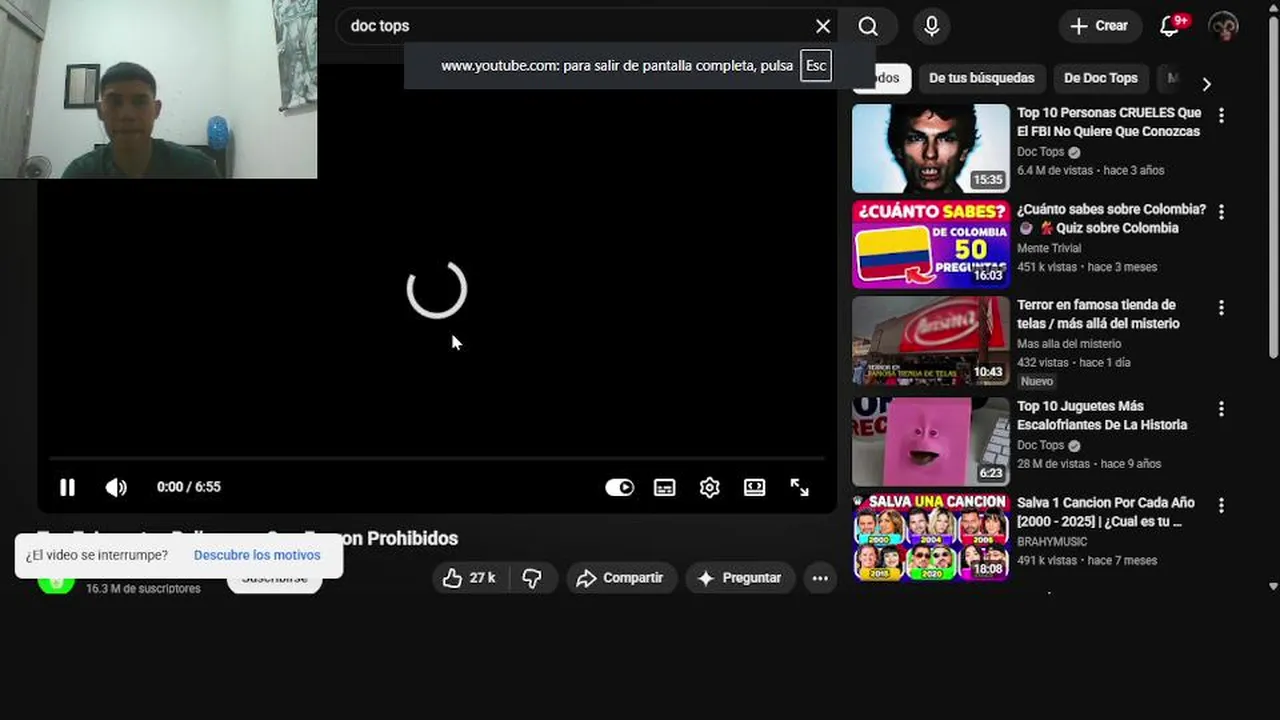
Task: Show more filter chips with the right arrow
Action: point(1206,84)
